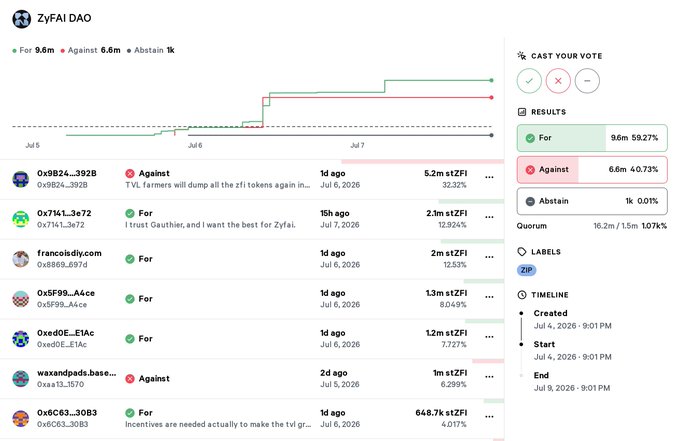Open the waxandpads.base avatar icon
680x441 pixels.
(20, 379)
